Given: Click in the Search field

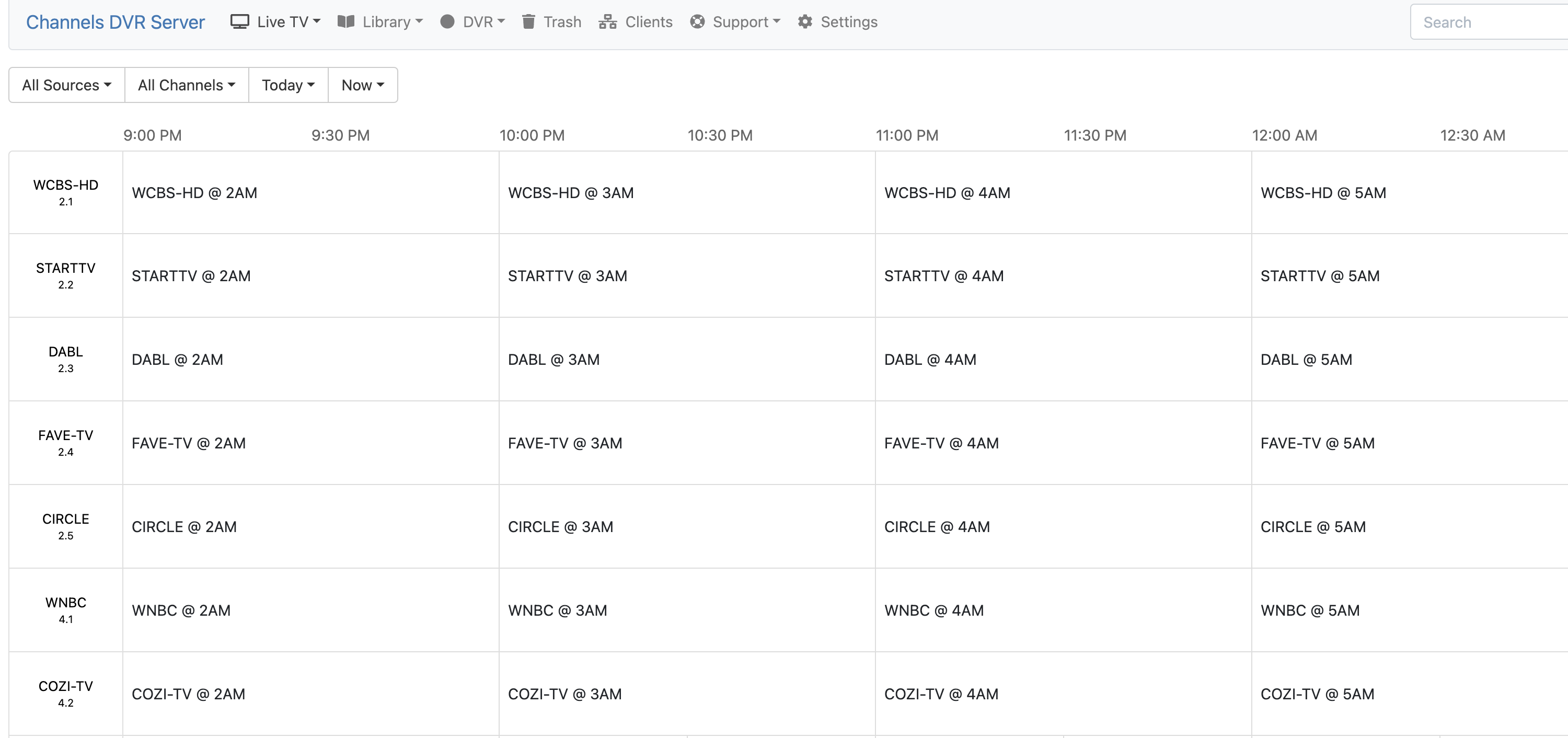Looking at the screenshot, I should pos(1485,22).
